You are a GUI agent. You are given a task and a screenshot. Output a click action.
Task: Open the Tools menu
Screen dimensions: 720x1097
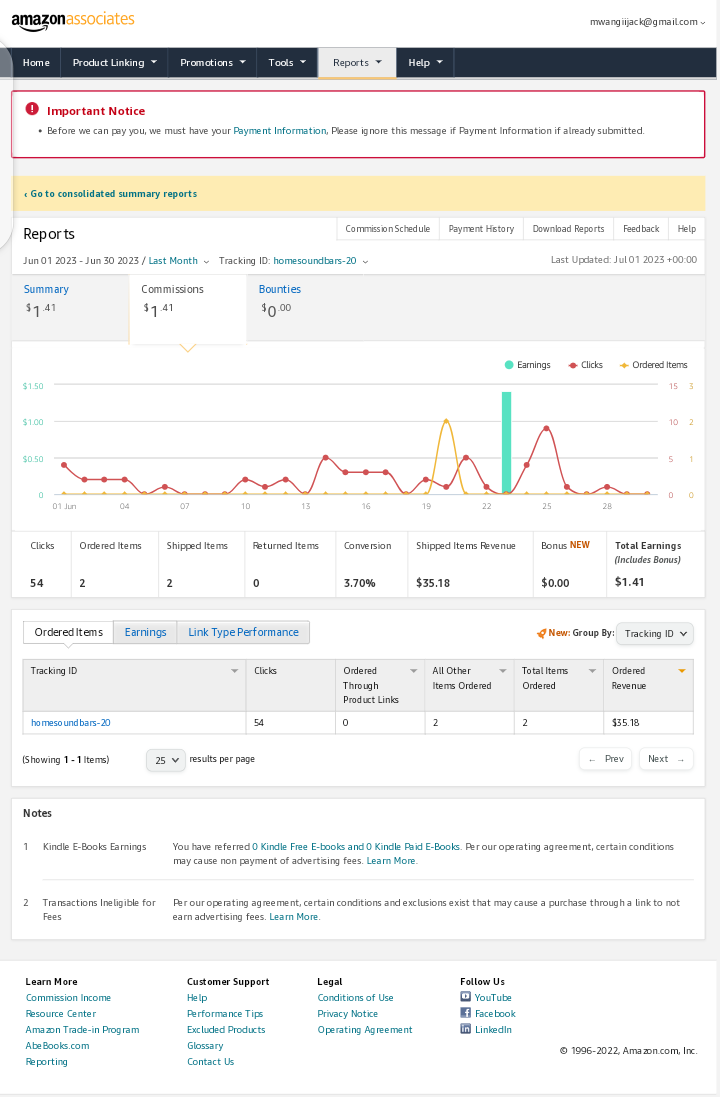click(288, 62)
